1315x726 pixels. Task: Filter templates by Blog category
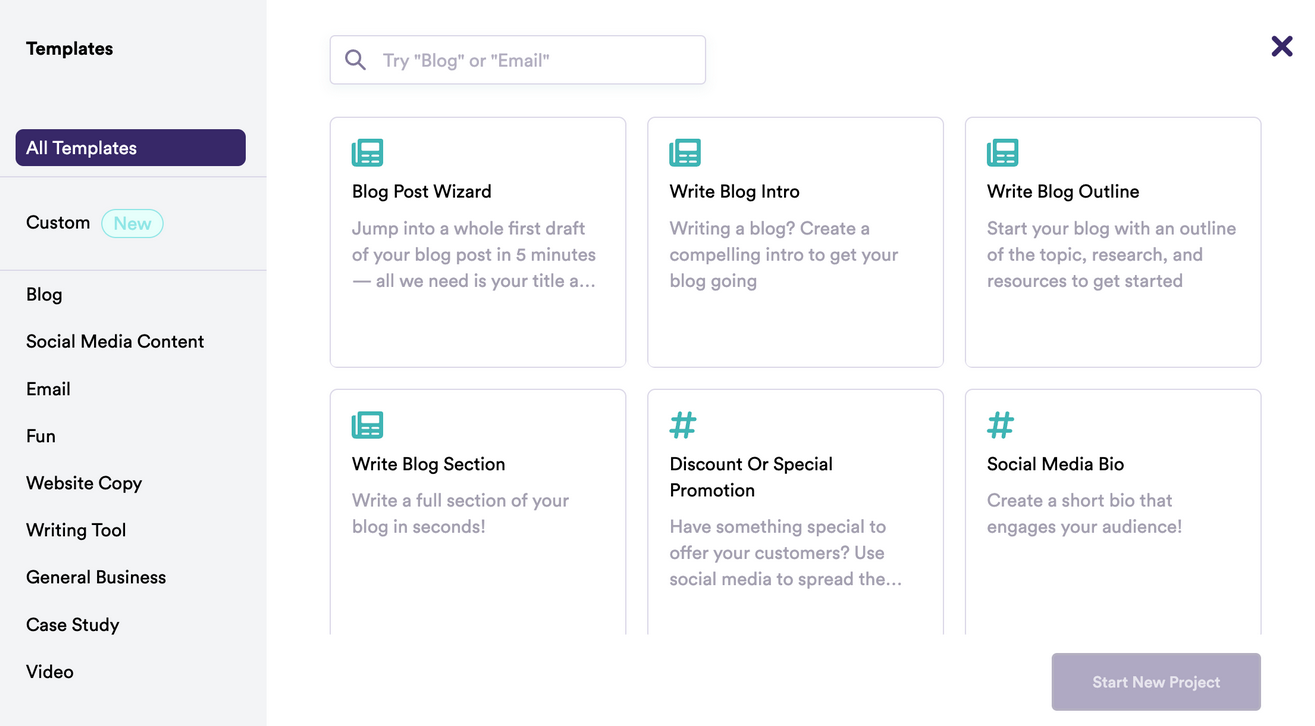[44, 295]
